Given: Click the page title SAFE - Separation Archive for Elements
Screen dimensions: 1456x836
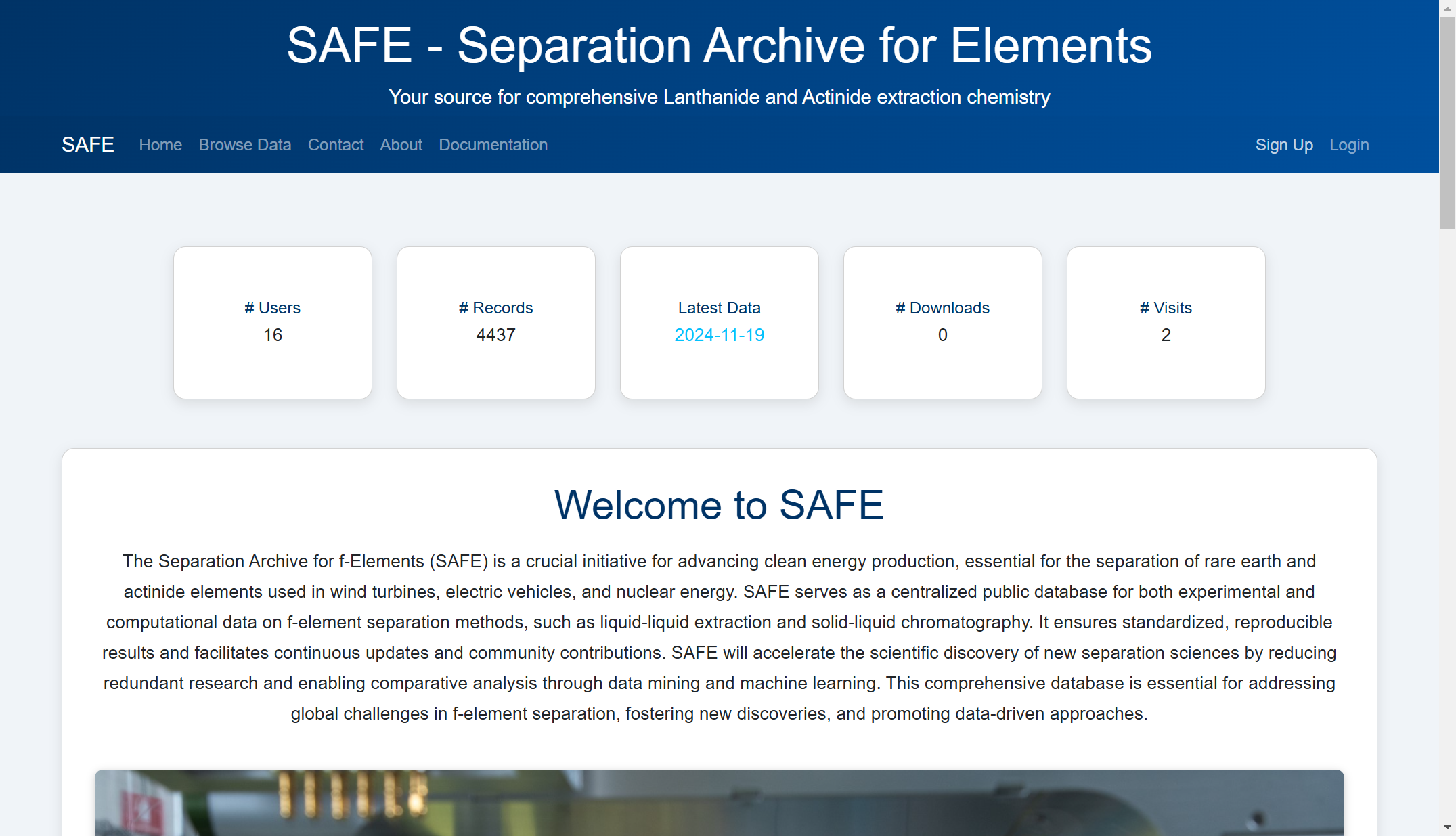Looking at the screenshot, I should (719, 45).
